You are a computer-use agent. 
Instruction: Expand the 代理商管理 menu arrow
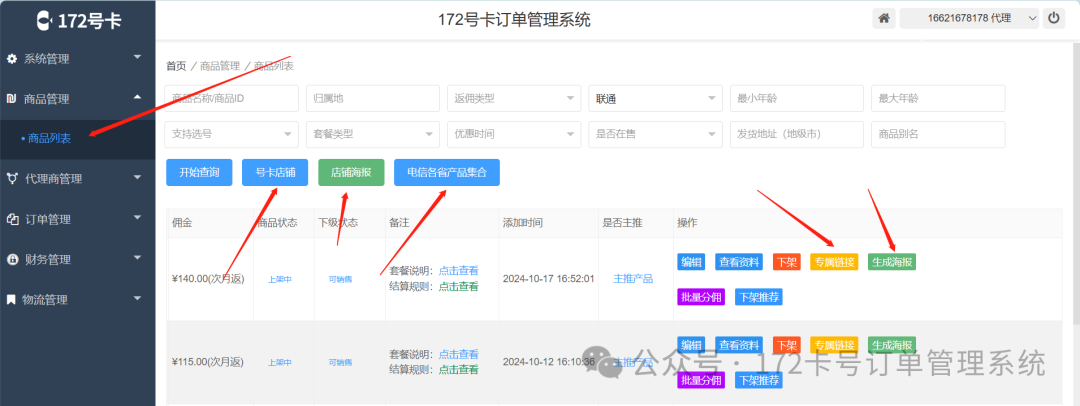point(137,177)
